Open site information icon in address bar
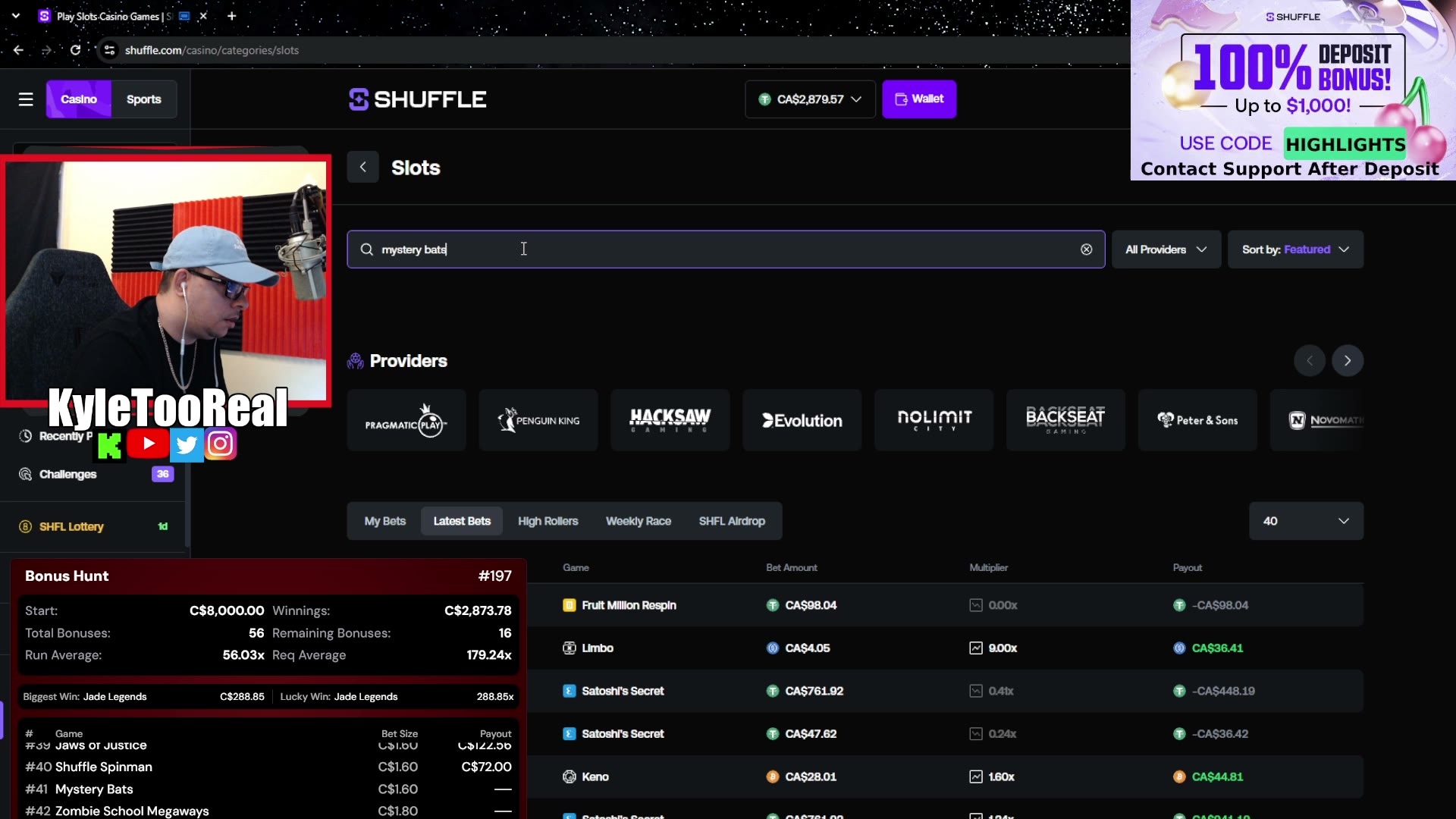 [109, 50]
